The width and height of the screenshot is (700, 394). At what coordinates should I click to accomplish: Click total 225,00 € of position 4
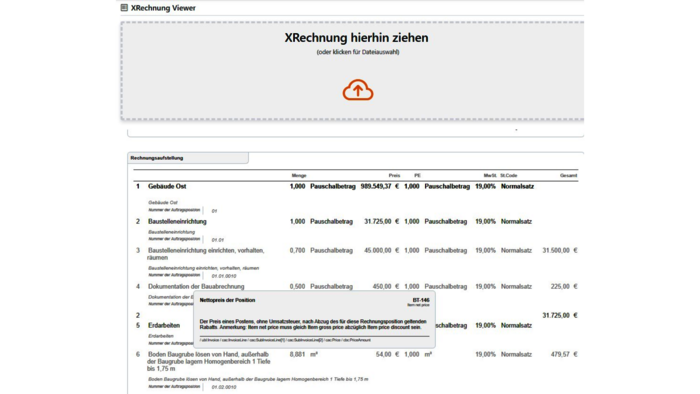[x=564, y=286]
